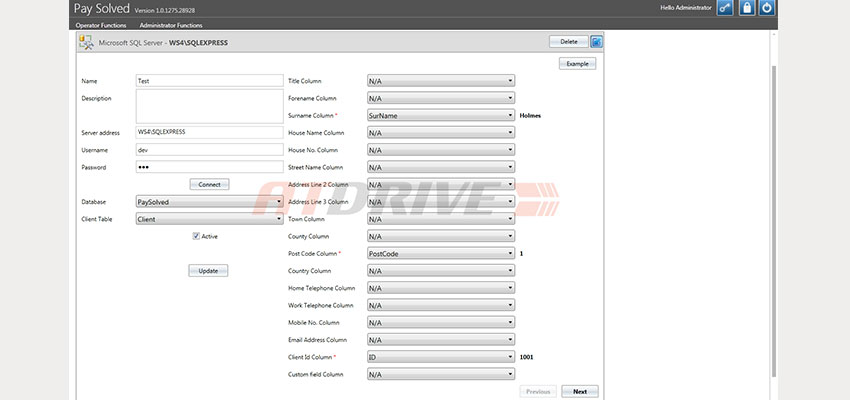850x400 pixels.
Task: Click the Name input field
Action: [x=209, y=81]
